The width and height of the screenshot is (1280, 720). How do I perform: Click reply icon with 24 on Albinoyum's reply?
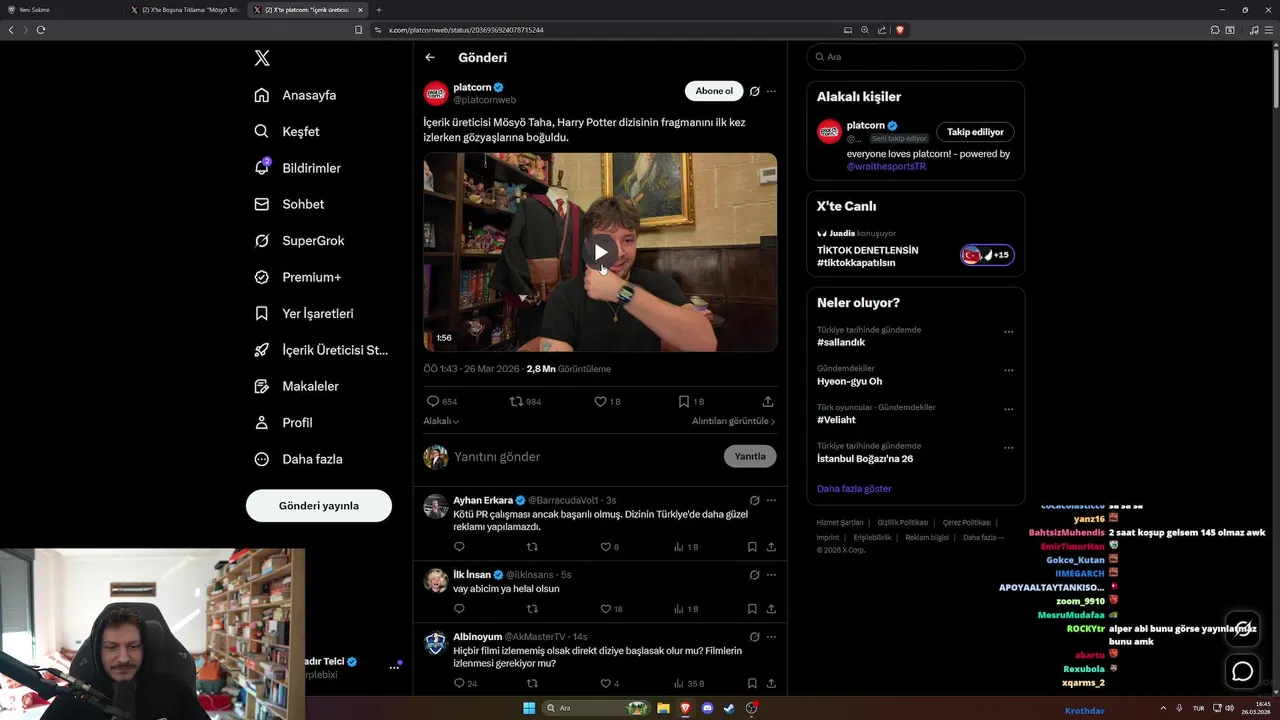click(x=459, y=684)
